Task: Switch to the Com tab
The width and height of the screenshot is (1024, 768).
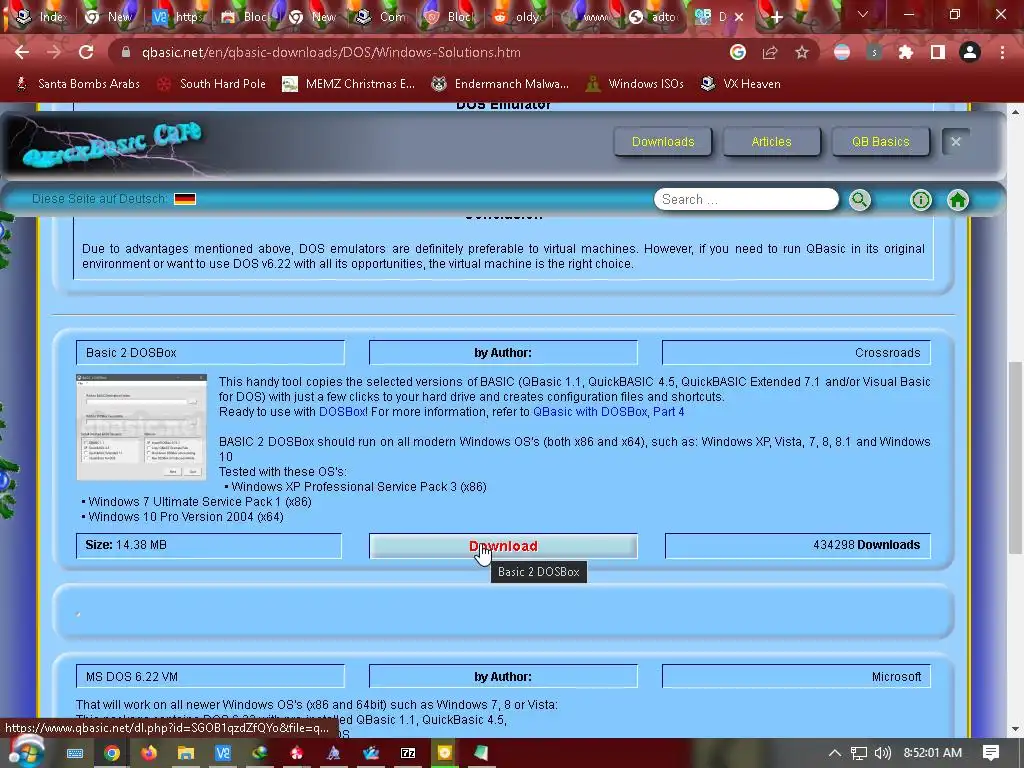Action: coord(382,18)
